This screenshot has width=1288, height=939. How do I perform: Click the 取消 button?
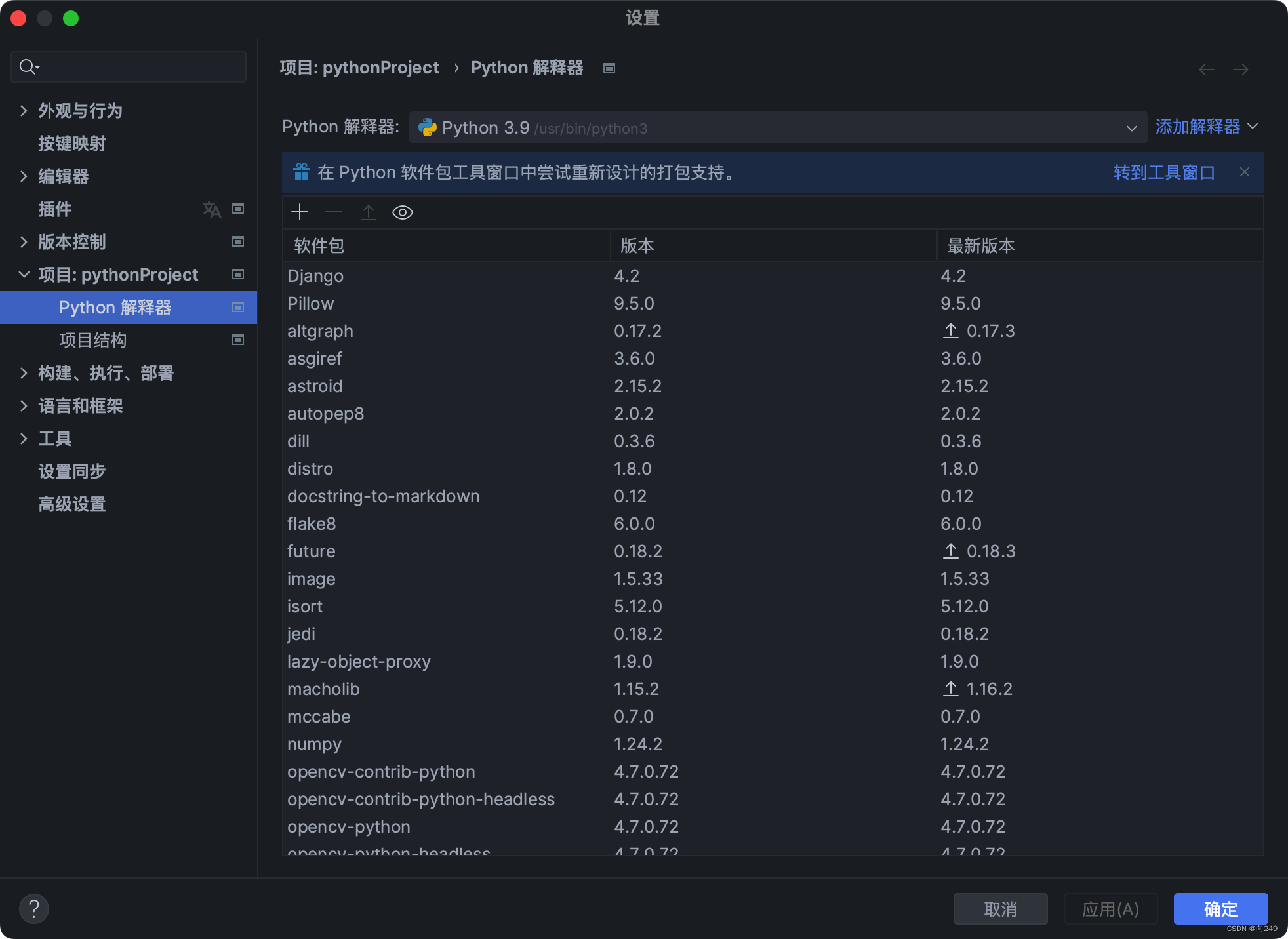click(x=1000, y=909)
